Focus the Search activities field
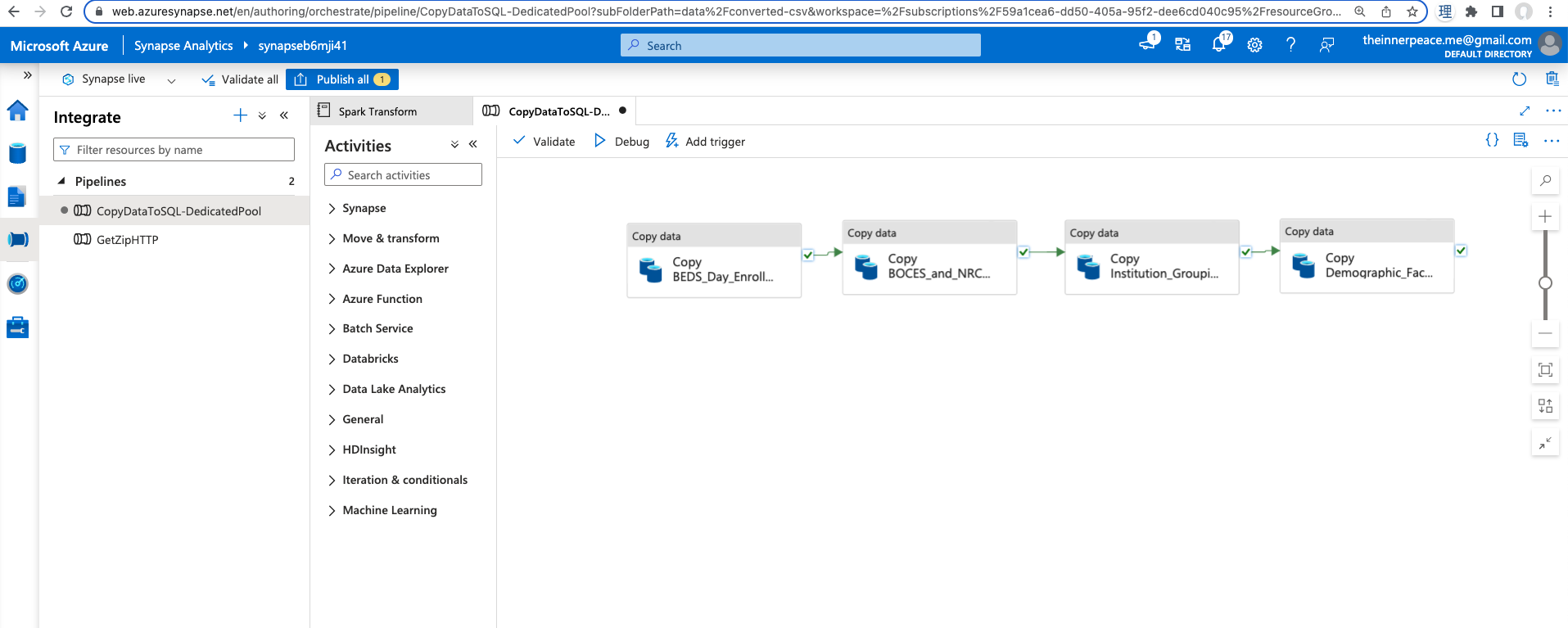 403,175
